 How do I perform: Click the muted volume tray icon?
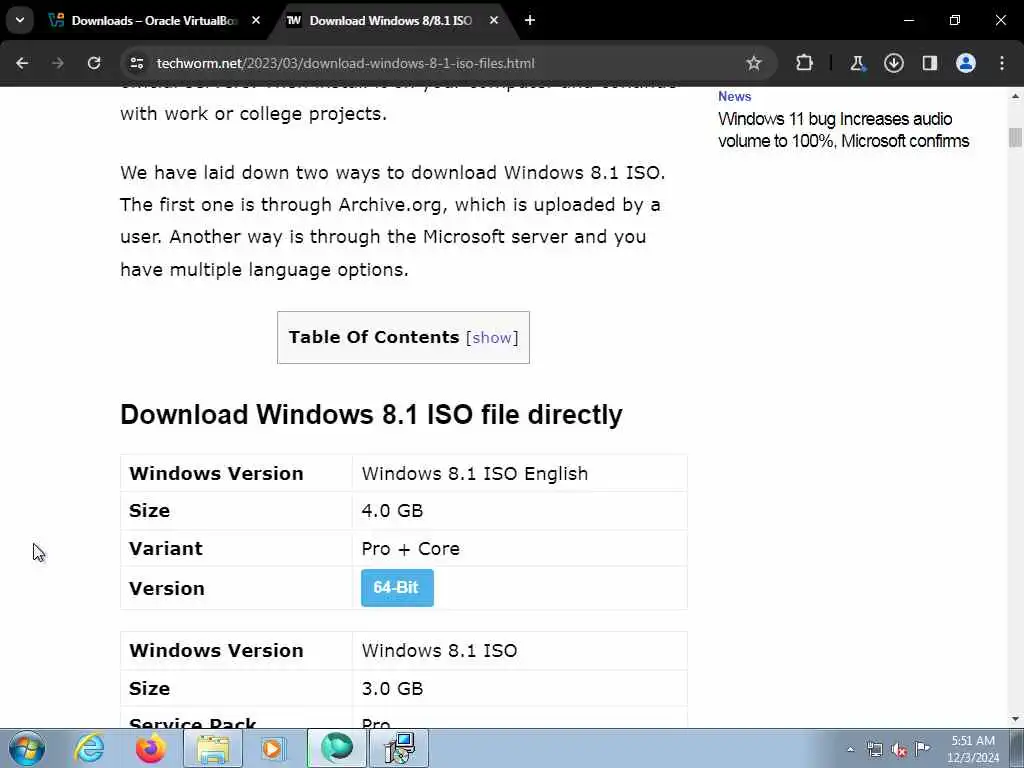(899, 750)
